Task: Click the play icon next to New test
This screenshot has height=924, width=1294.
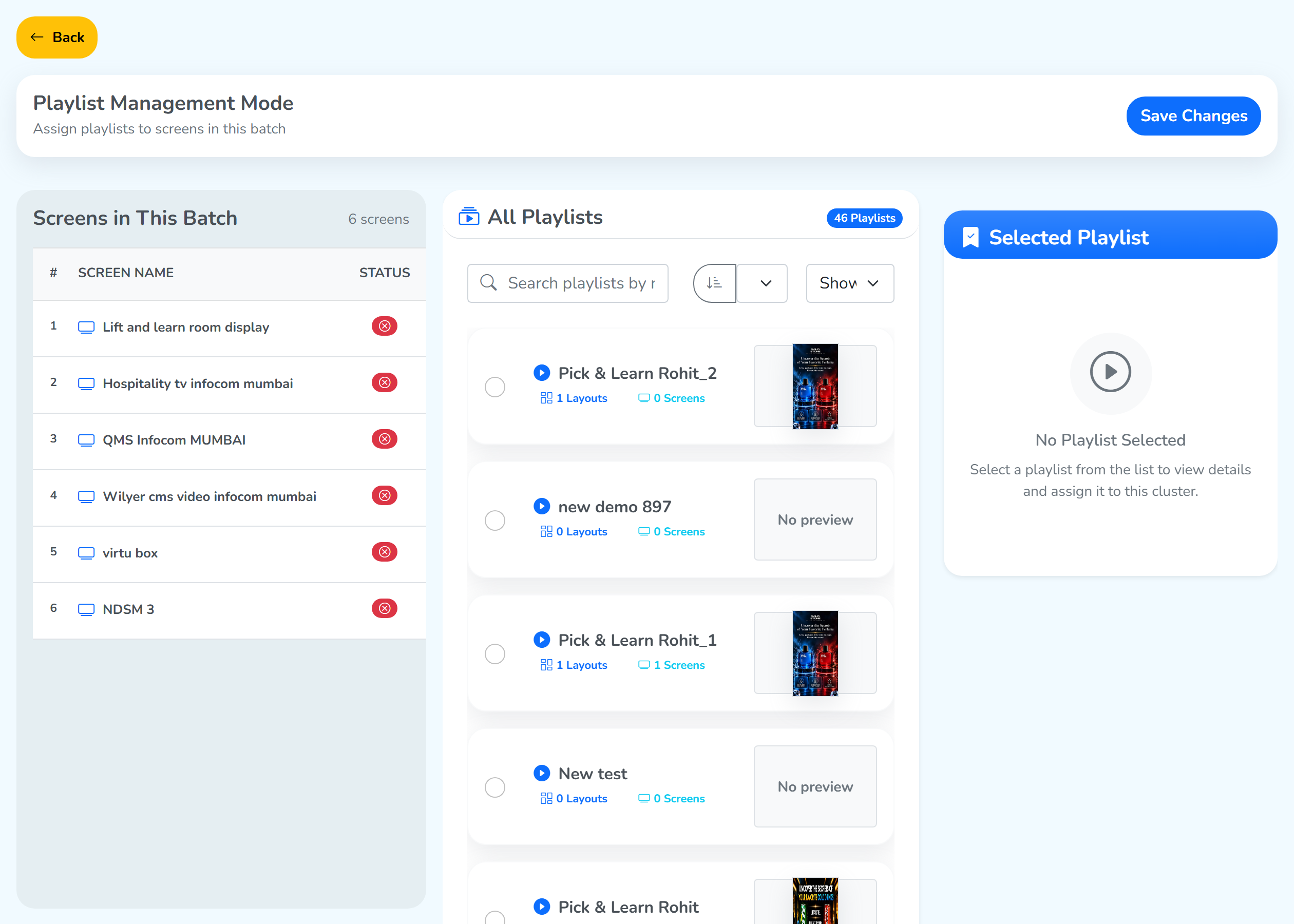Action: 542,773
